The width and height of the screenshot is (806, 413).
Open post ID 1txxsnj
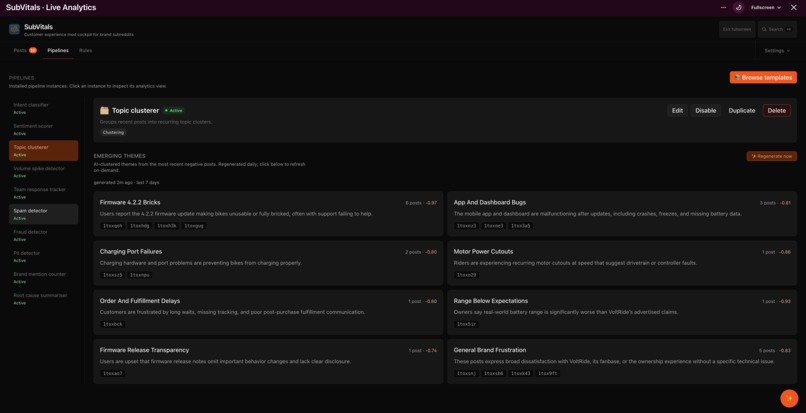coord(466,373)
